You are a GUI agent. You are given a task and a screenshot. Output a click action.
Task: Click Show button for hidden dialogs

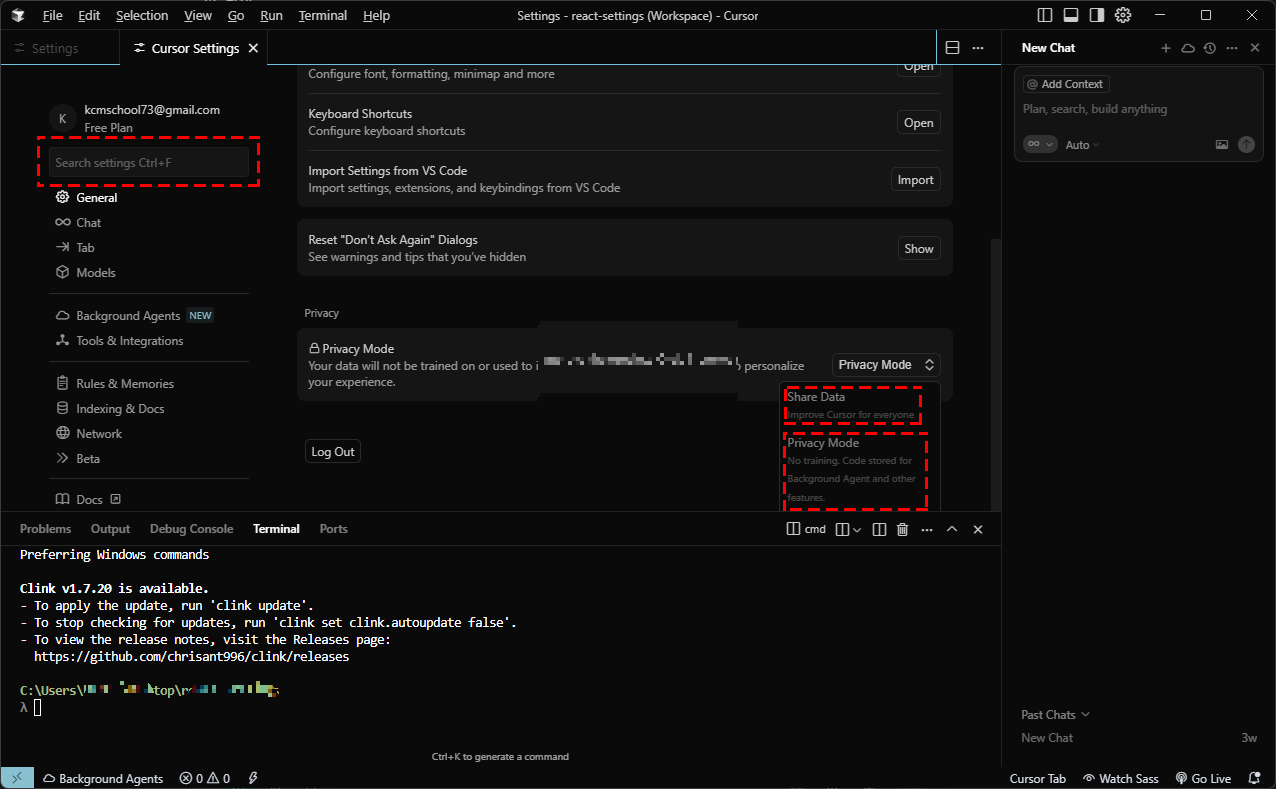click(x=919, y=249)
